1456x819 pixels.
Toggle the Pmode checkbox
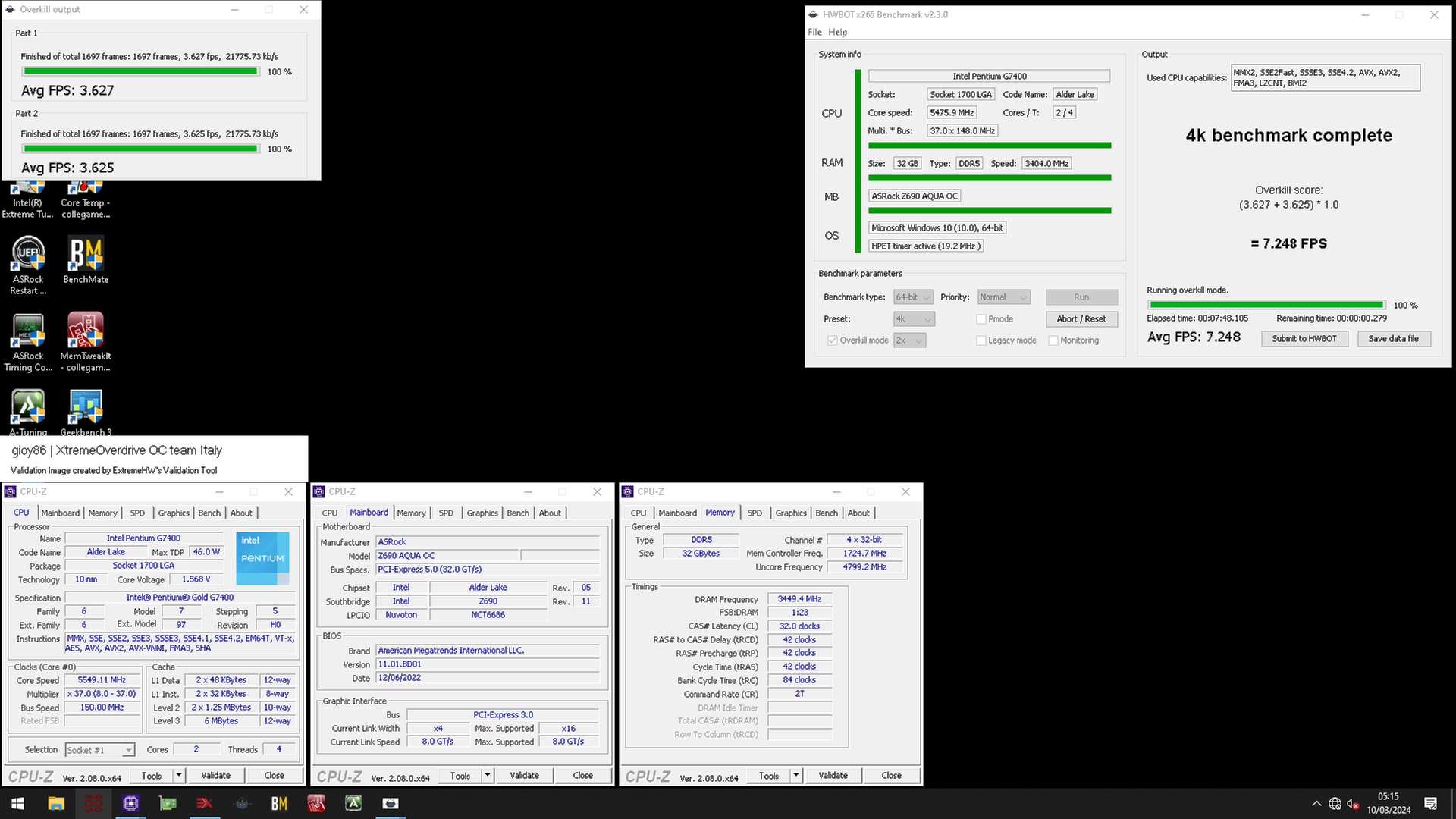pyautogui.click(x=981, y=319)
